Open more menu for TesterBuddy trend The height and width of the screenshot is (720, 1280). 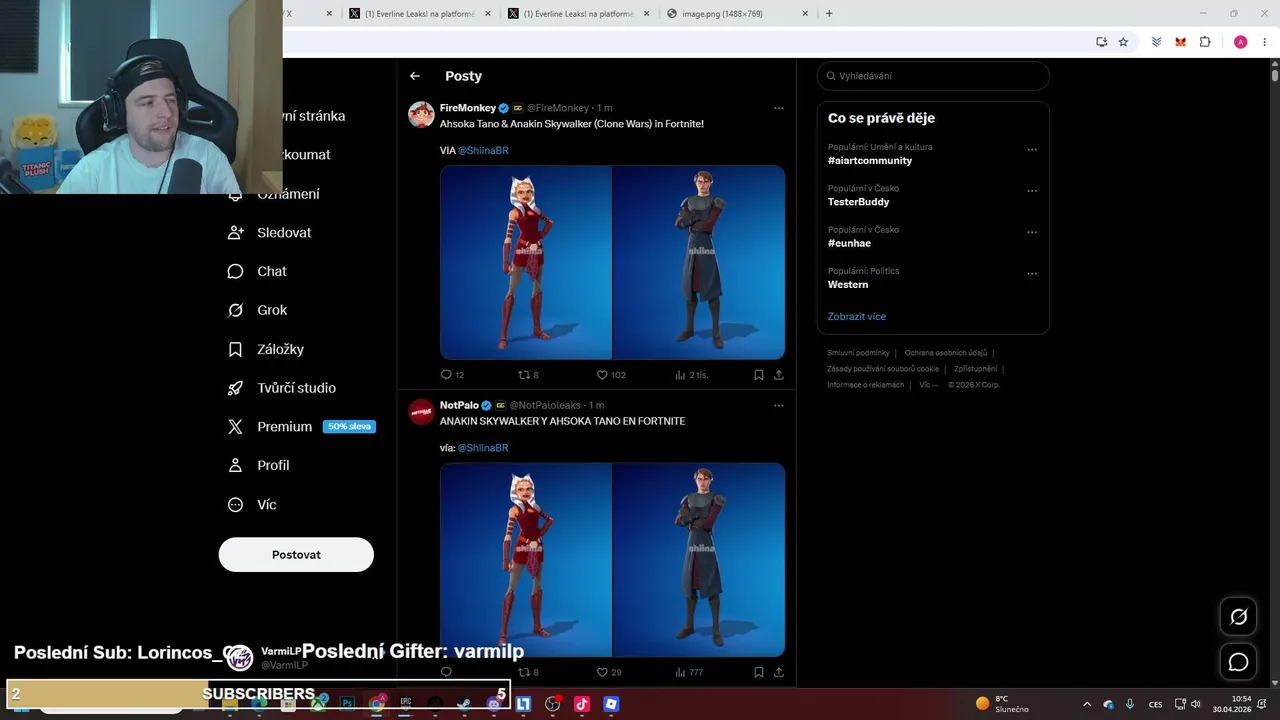pyautogui.click(x=1032, y=191)
